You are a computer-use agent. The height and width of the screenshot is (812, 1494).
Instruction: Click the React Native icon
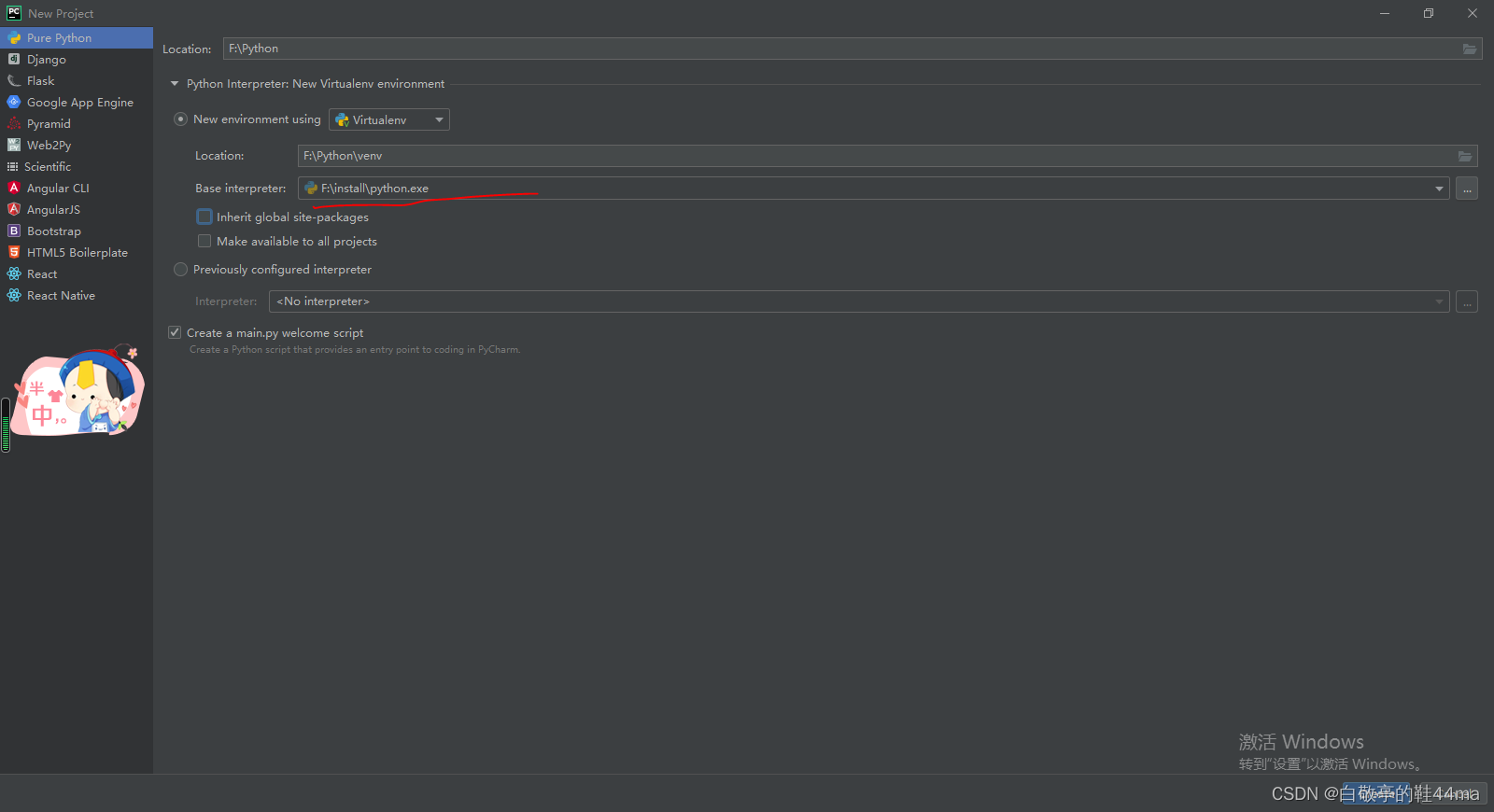14,296
